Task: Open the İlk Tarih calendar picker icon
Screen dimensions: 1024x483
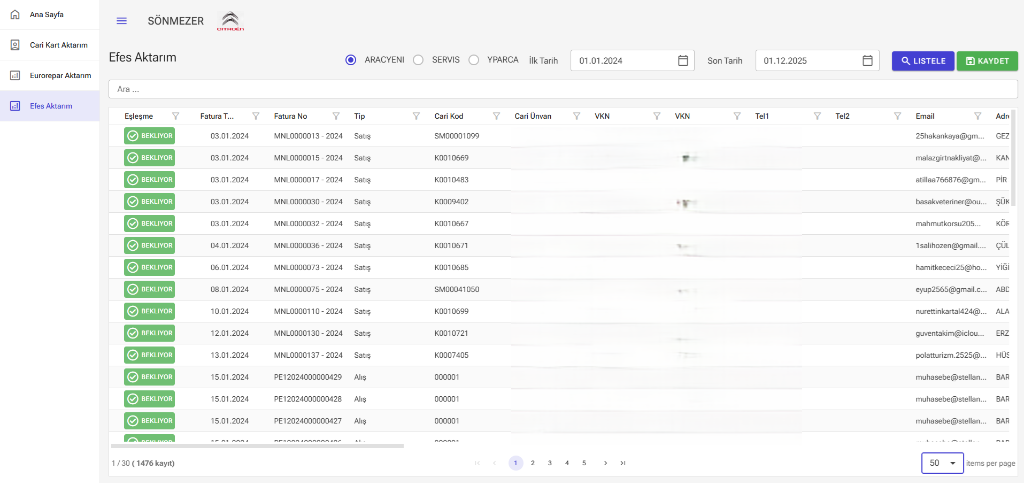Action: (x=683, y=60)
